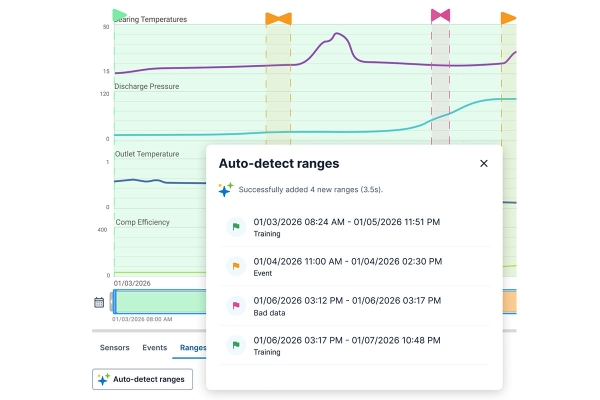Screen dimensions: 600x400
Task: Select the first orange bowtie event marker
Action: [x=278, y=18]
